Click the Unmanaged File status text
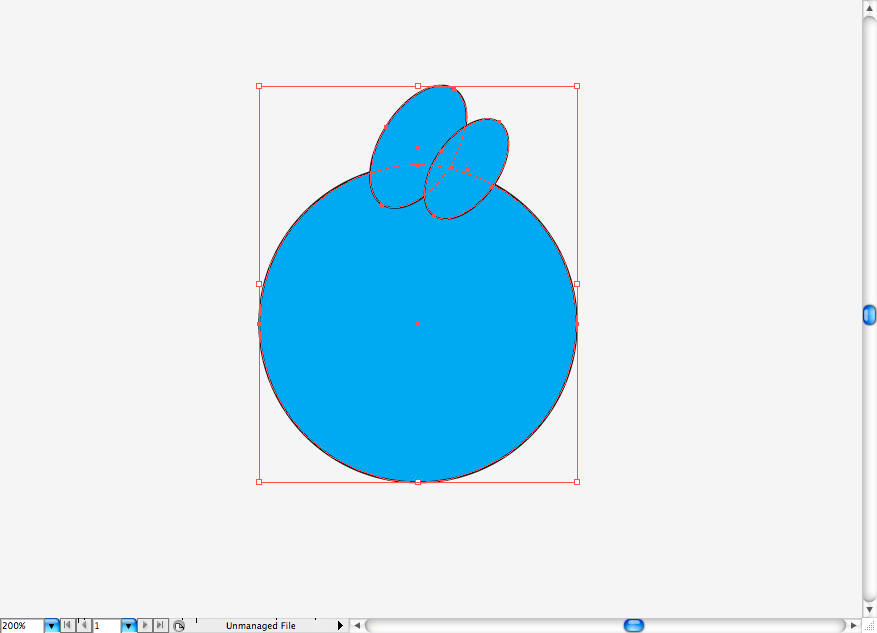This screenshot has height=633, width=877. pos(261,626)
